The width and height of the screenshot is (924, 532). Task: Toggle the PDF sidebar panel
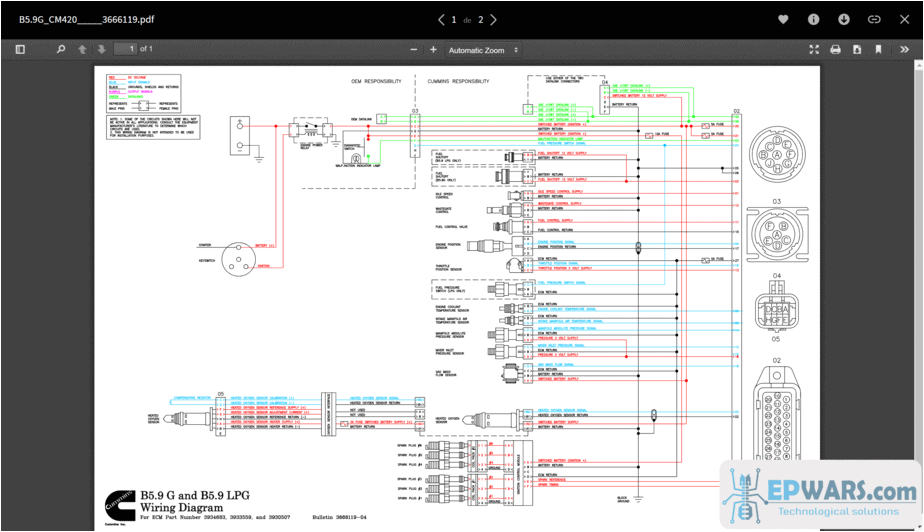[19, 49]
